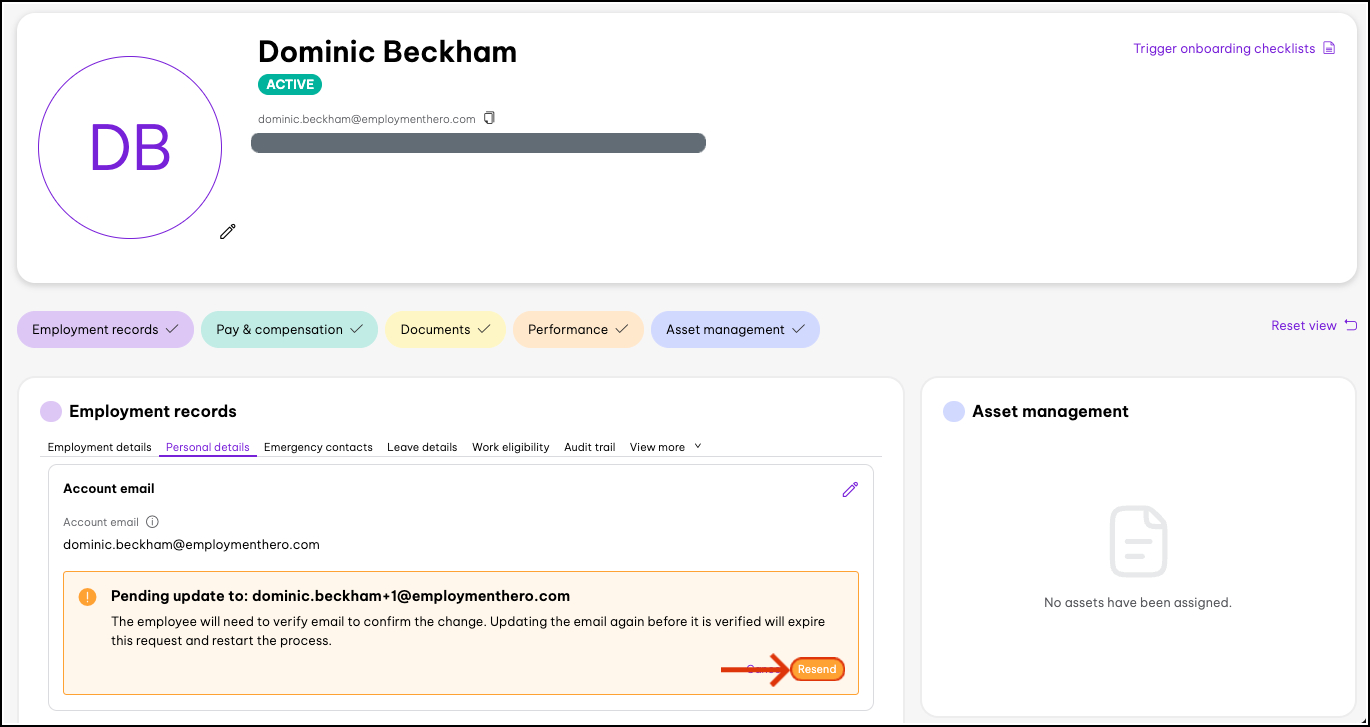Click the no-assets document icon in Asset management
The height and width of the screenshot is (727, 1370).
[1137, 540]
